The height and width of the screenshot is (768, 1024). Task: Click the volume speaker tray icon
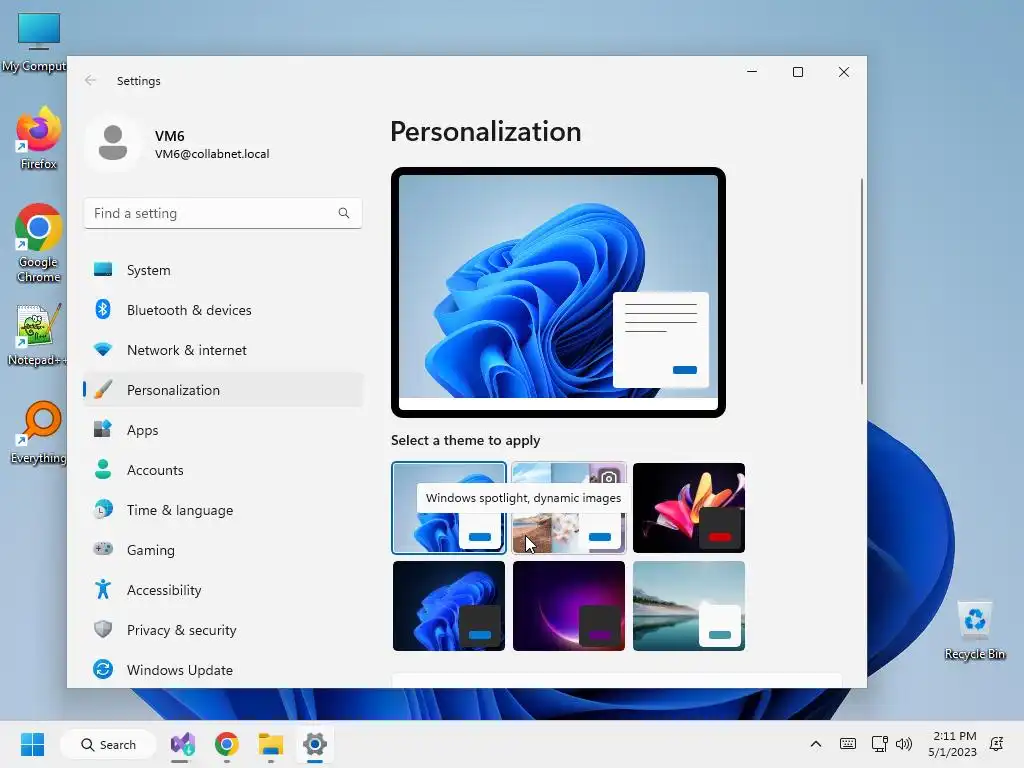904,744
